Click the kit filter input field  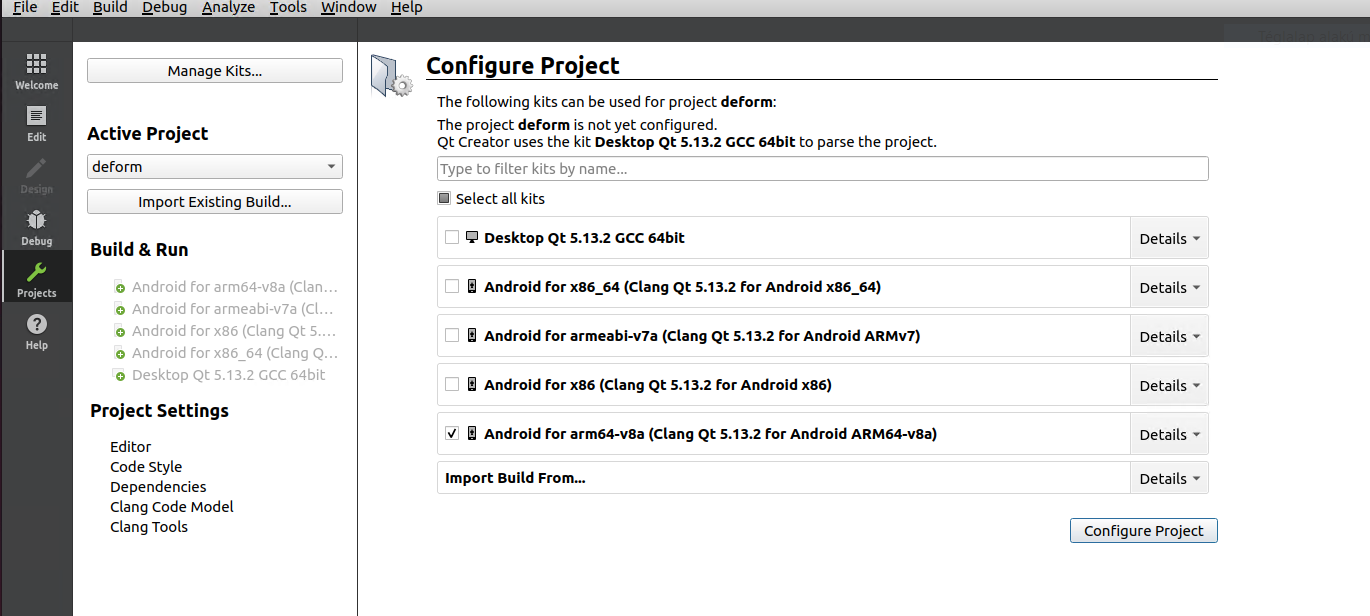click(x=822, y=168)
